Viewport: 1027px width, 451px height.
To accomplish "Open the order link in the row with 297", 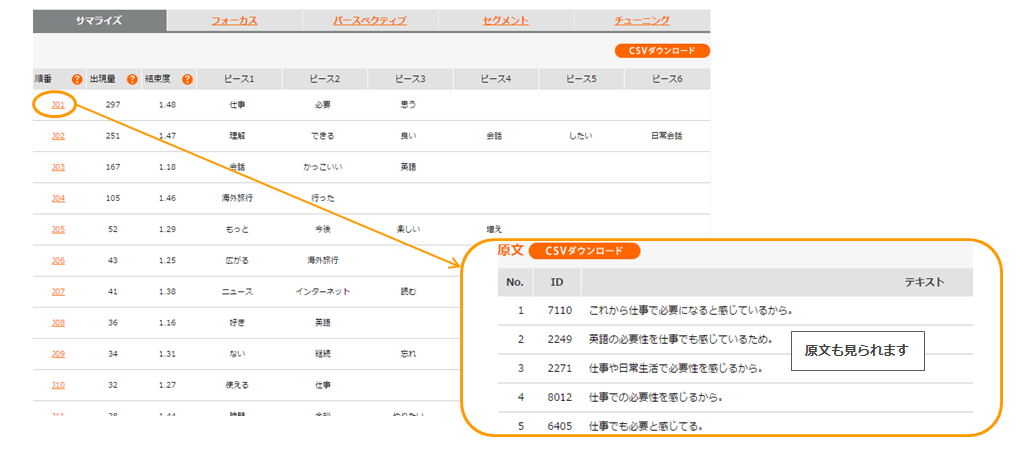I will point(58,104).
